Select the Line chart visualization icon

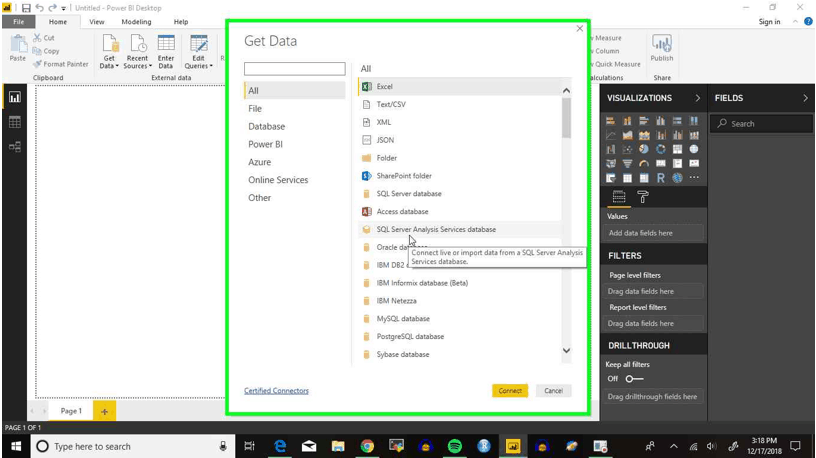[x=610, y=135]
